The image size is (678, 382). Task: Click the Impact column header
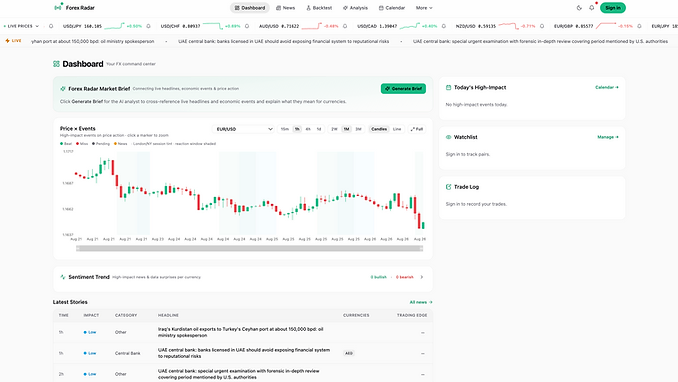pyautogui.click(x=91, y=315)
